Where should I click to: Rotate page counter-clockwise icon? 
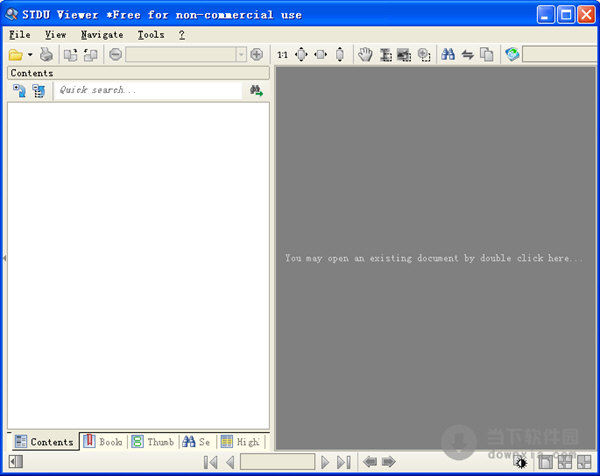click(91, 55)
